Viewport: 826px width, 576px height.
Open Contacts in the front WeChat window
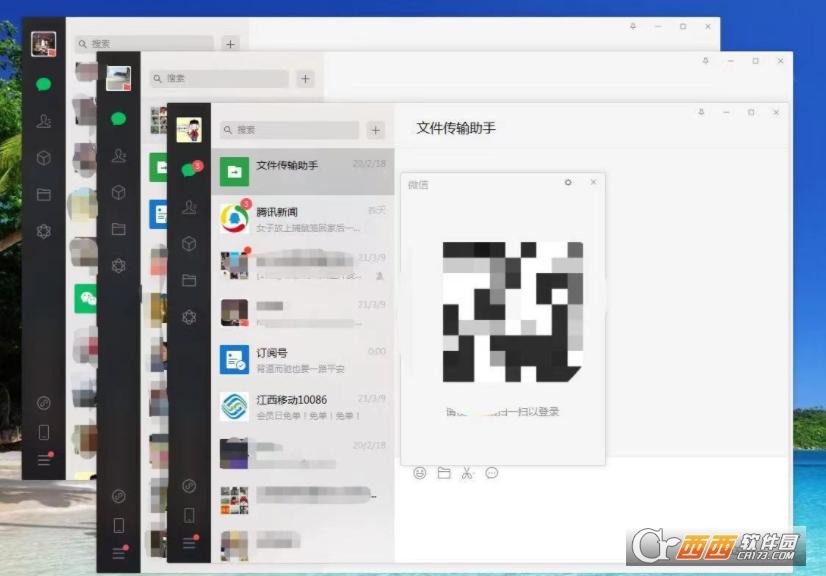tap(189, 207)
